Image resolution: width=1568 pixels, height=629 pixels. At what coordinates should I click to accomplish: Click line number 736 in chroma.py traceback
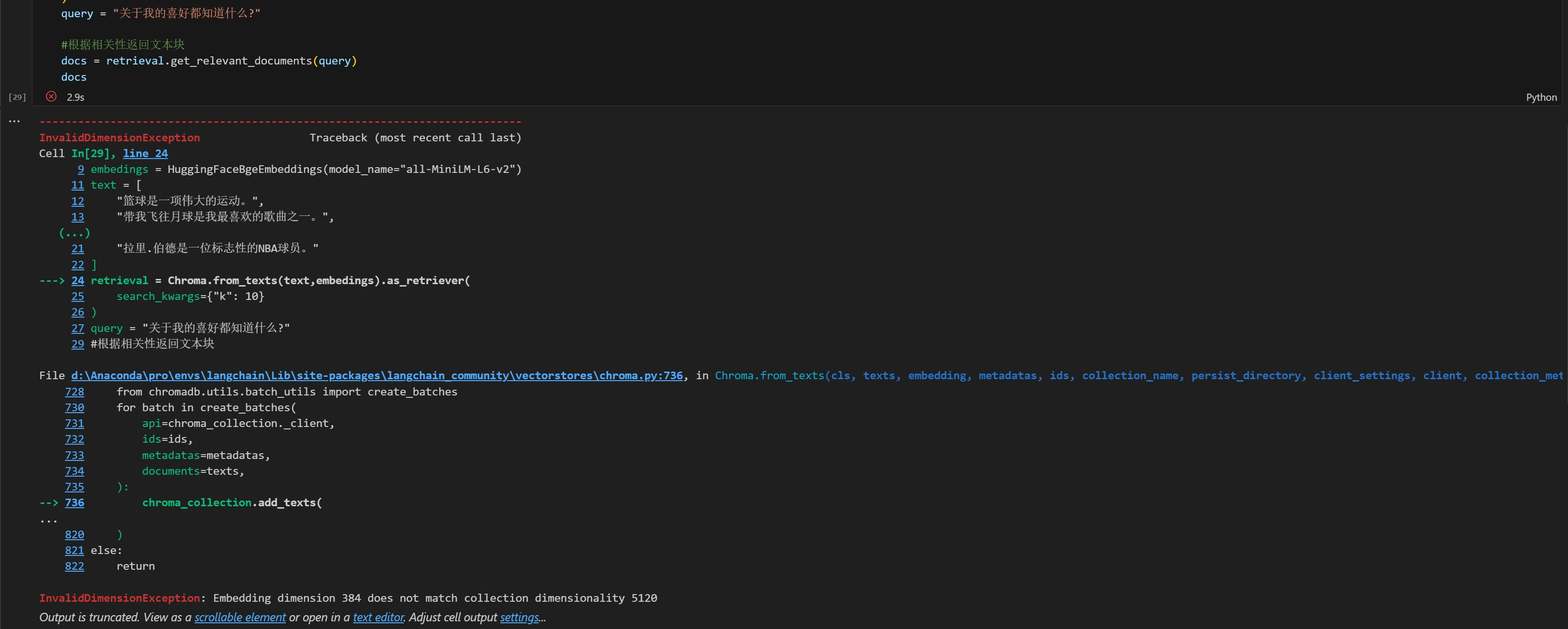[x=74, y=502]
